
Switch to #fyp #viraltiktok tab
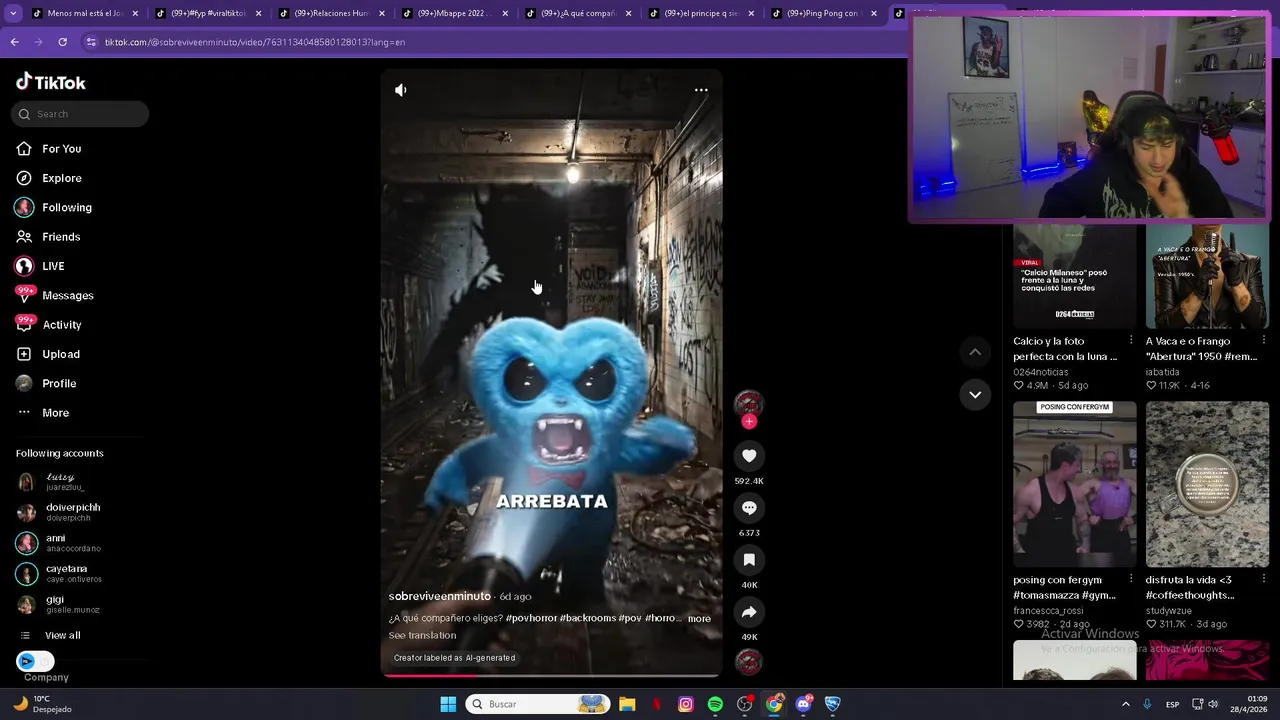tap(208, 13)
